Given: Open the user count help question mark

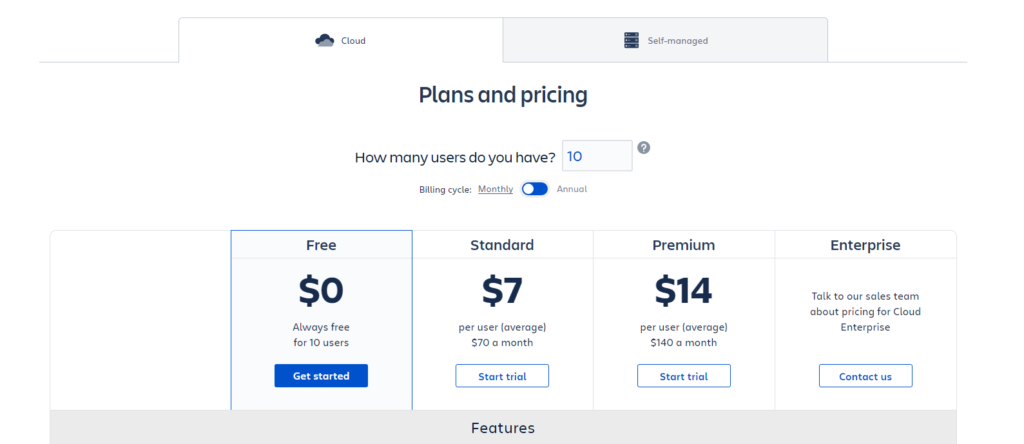Looking at the screenshot, I should click(643, 148).
